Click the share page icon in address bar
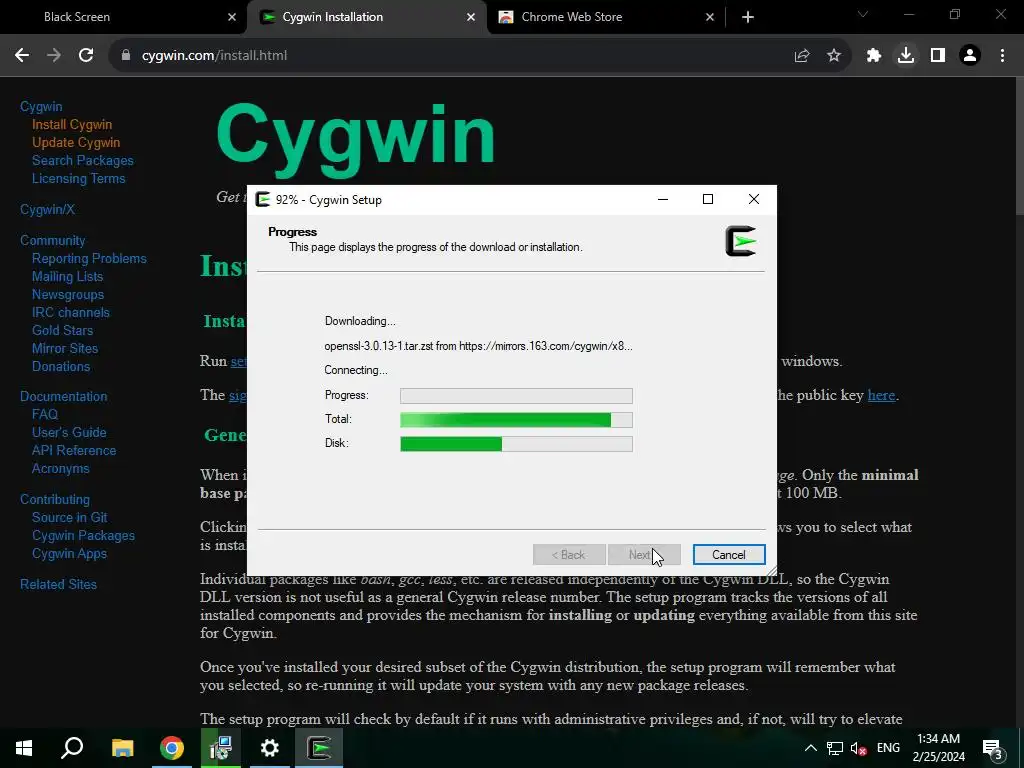 click(802, 56)
